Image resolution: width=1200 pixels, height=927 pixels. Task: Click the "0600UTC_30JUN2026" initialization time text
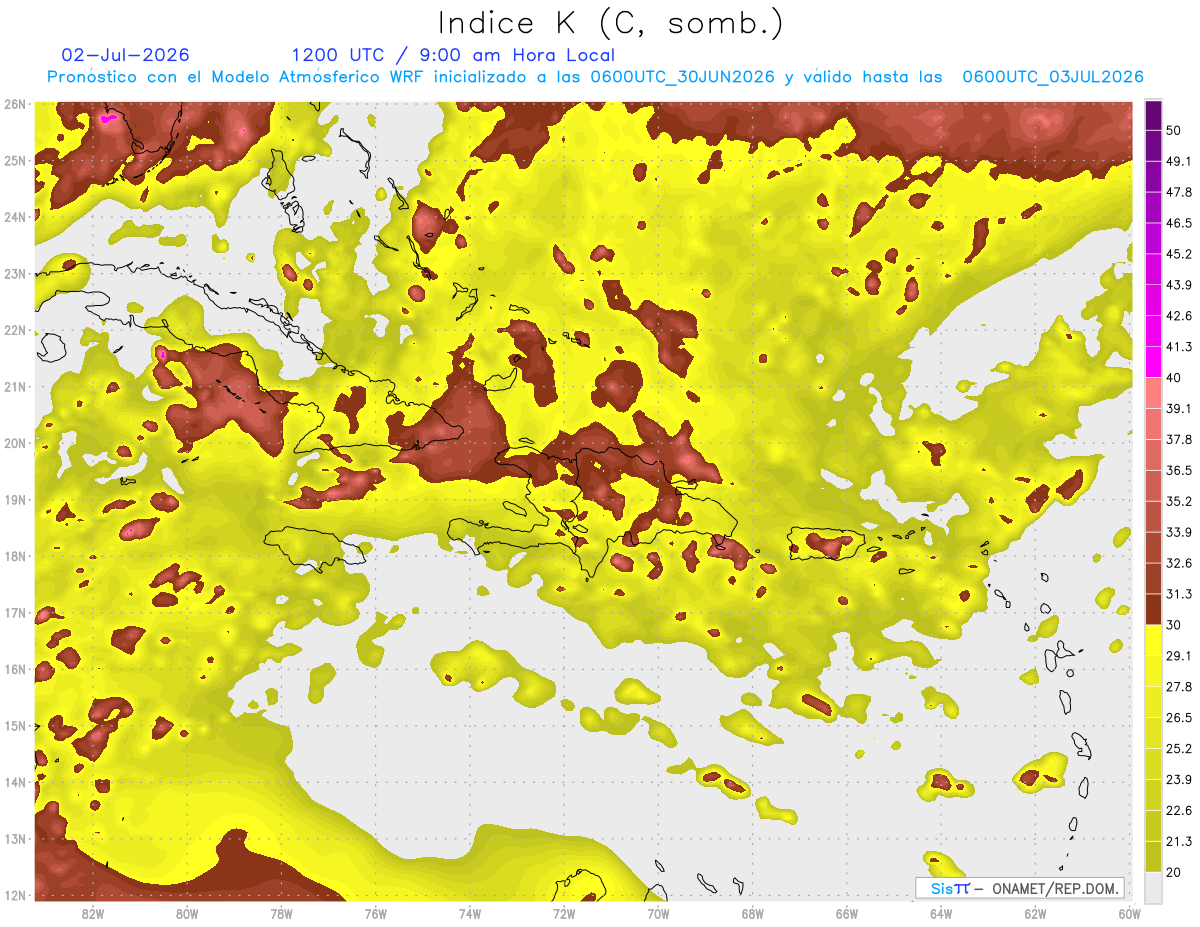(682, 77)
